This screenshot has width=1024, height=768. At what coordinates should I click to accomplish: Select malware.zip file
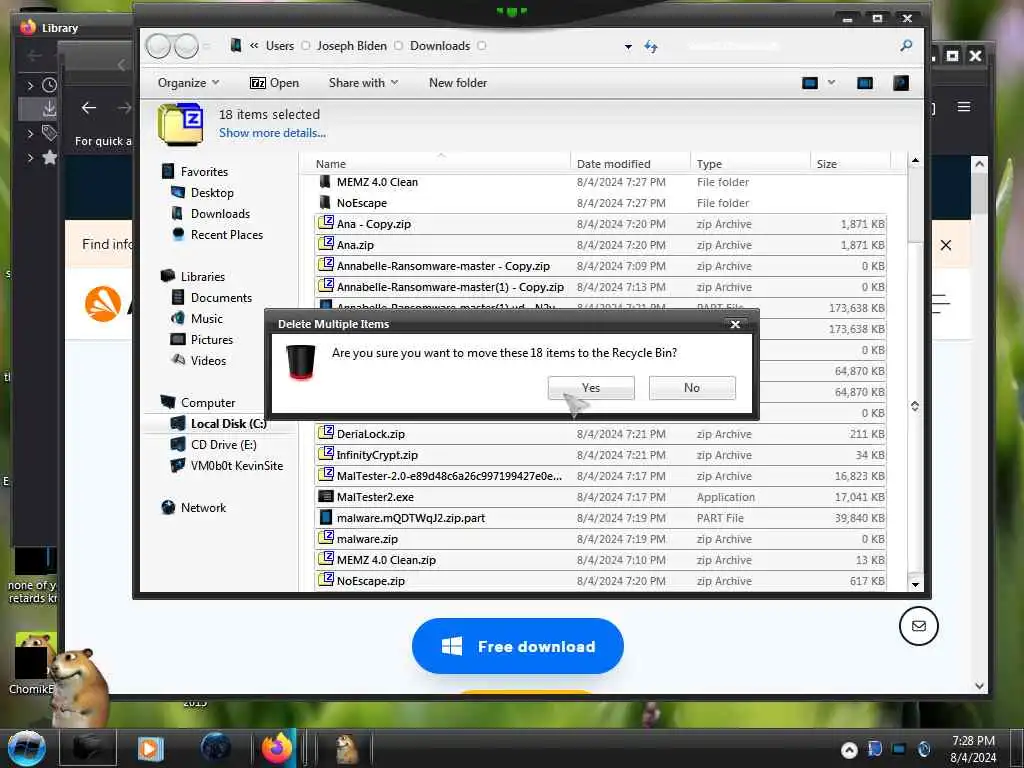(x=367, y=539)
